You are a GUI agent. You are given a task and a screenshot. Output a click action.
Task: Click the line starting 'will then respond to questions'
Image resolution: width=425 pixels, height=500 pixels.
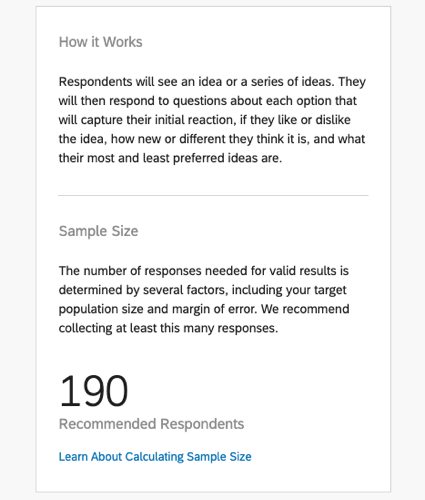208,101
